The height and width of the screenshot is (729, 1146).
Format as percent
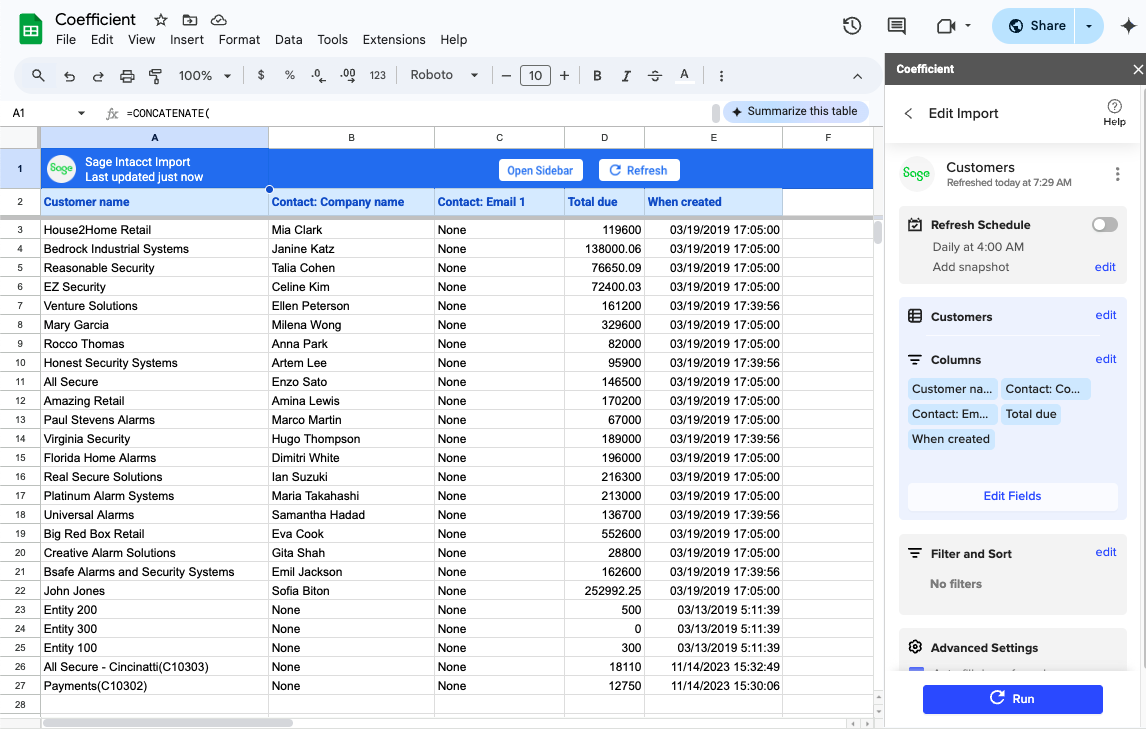(x=289, y=75)
